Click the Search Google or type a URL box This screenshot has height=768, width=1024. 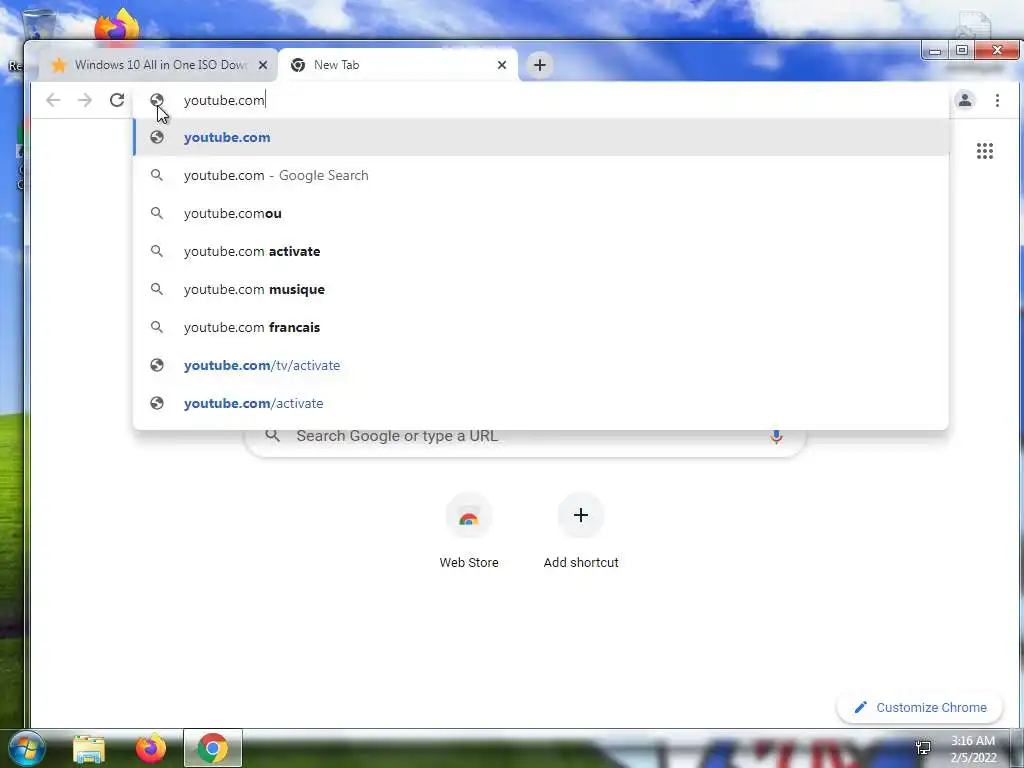tap(525, 436)
